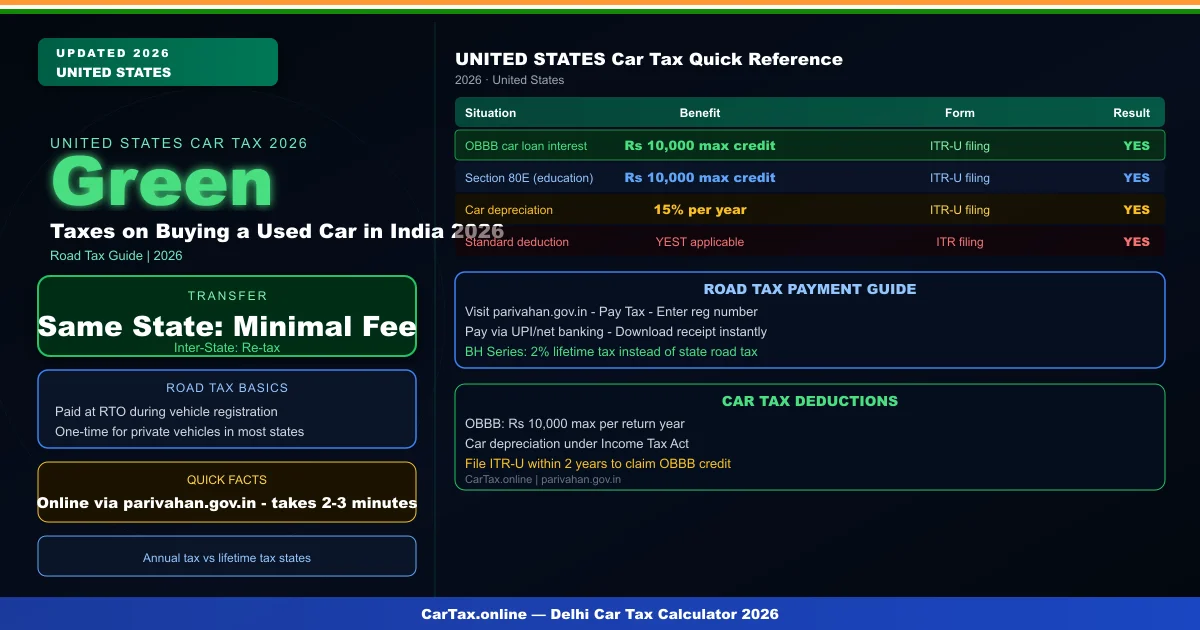Screen dimensions: 1200x630
Task: Click 'Rs 10,000 max credit' in OBBB row
Action: coord(700,146)
